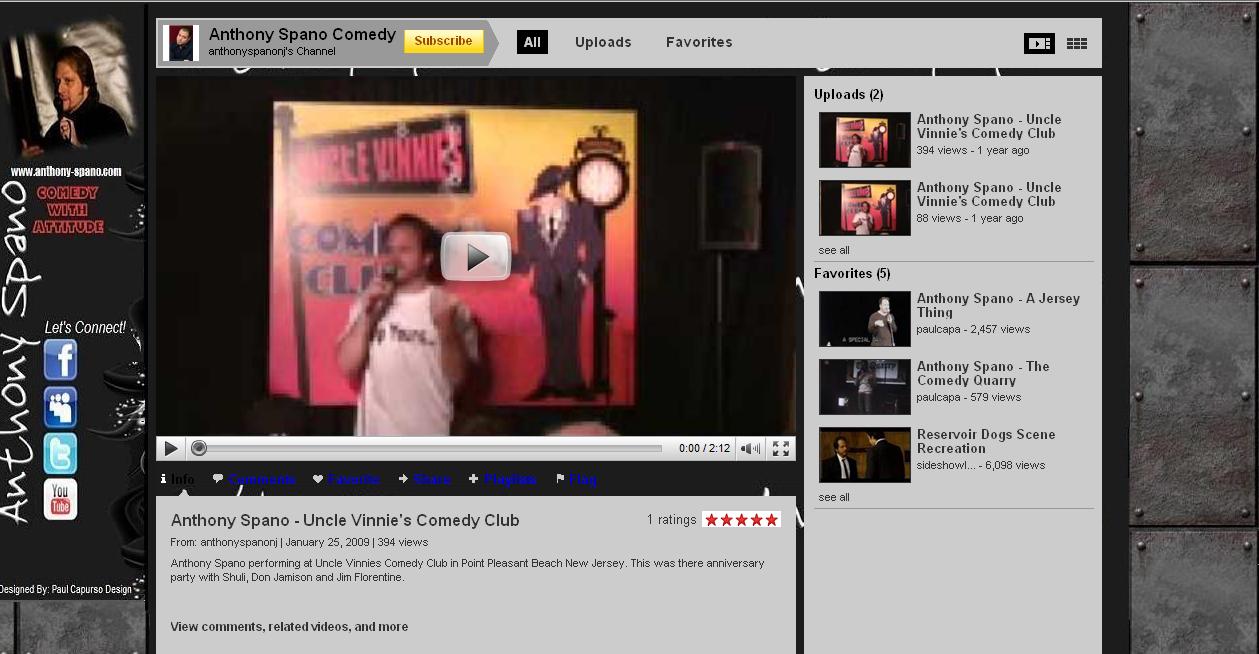Open the Comments tab below video
Viewport: 1259px width, 654px height.
tap(261, 480)
